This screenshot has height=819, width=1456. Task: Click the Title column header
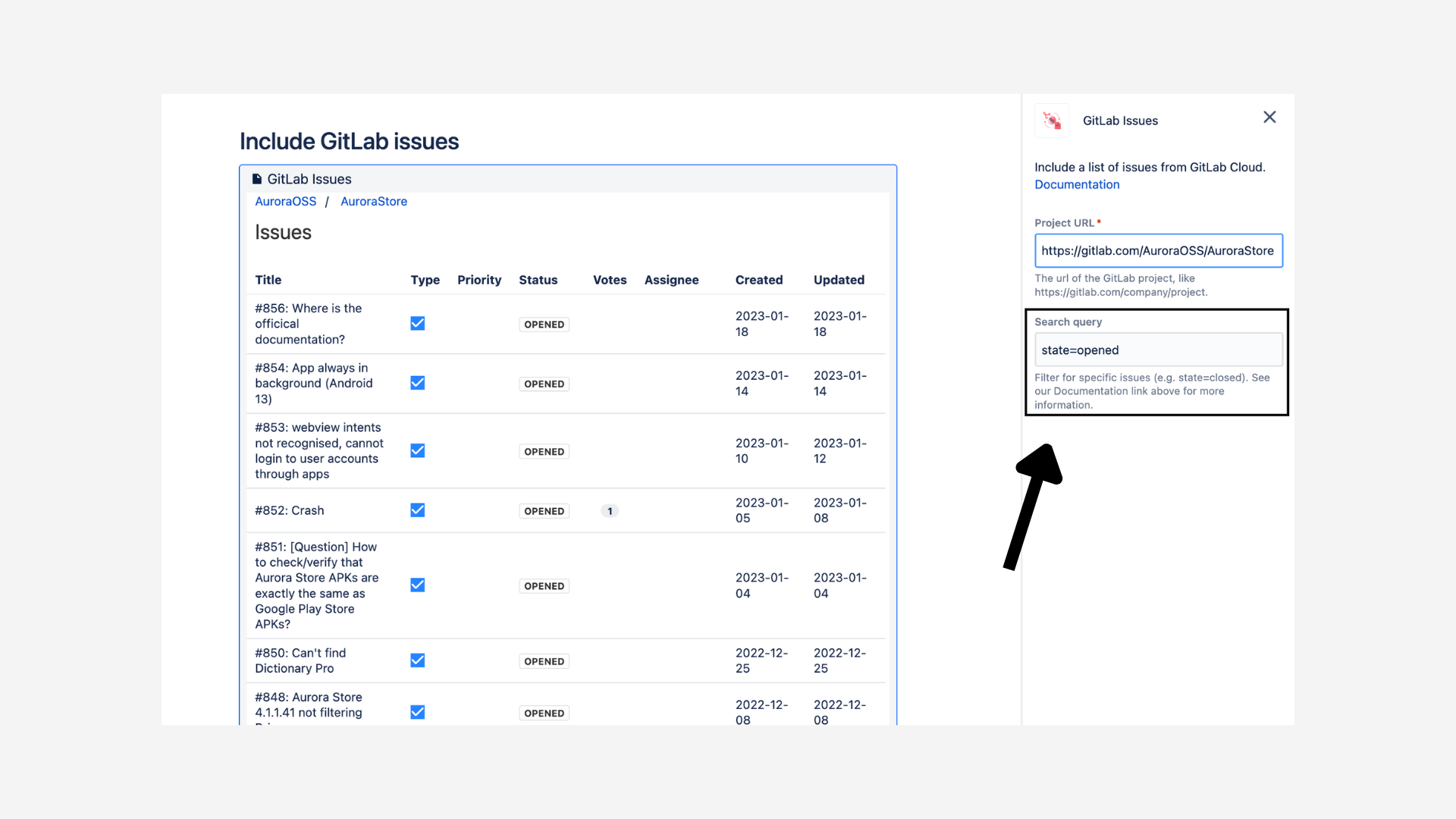tap(268, 280)
